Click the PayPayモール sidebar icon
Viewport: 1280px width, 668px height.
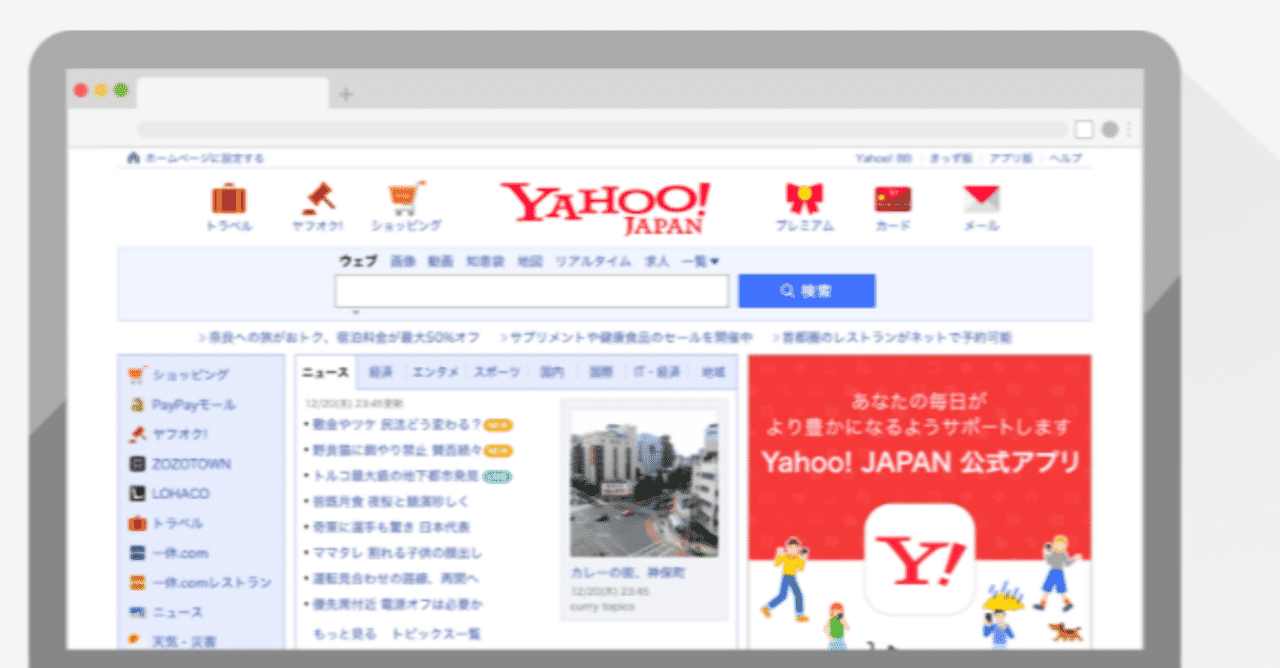coord(138,405)
